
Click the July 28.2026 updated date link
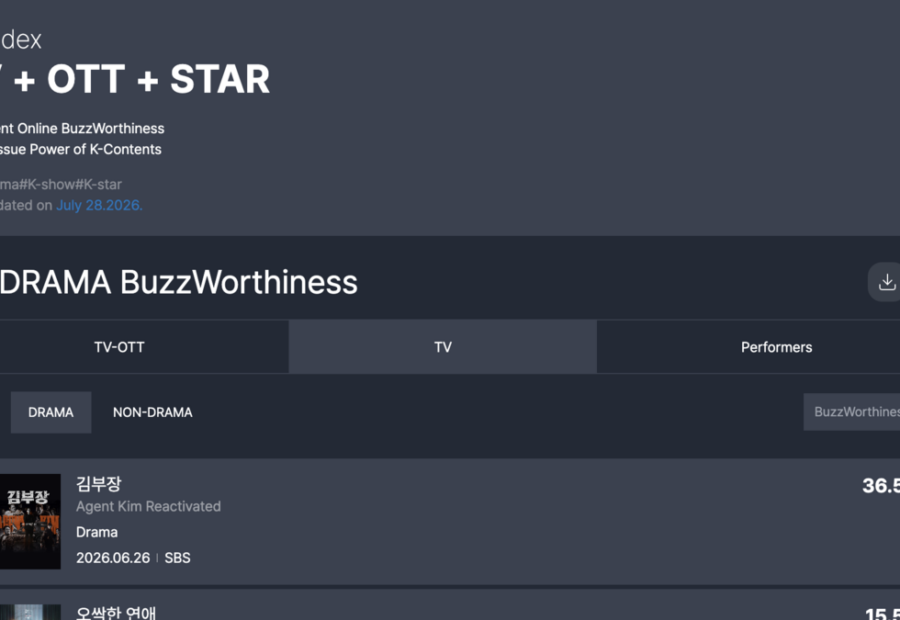(99, 205)
